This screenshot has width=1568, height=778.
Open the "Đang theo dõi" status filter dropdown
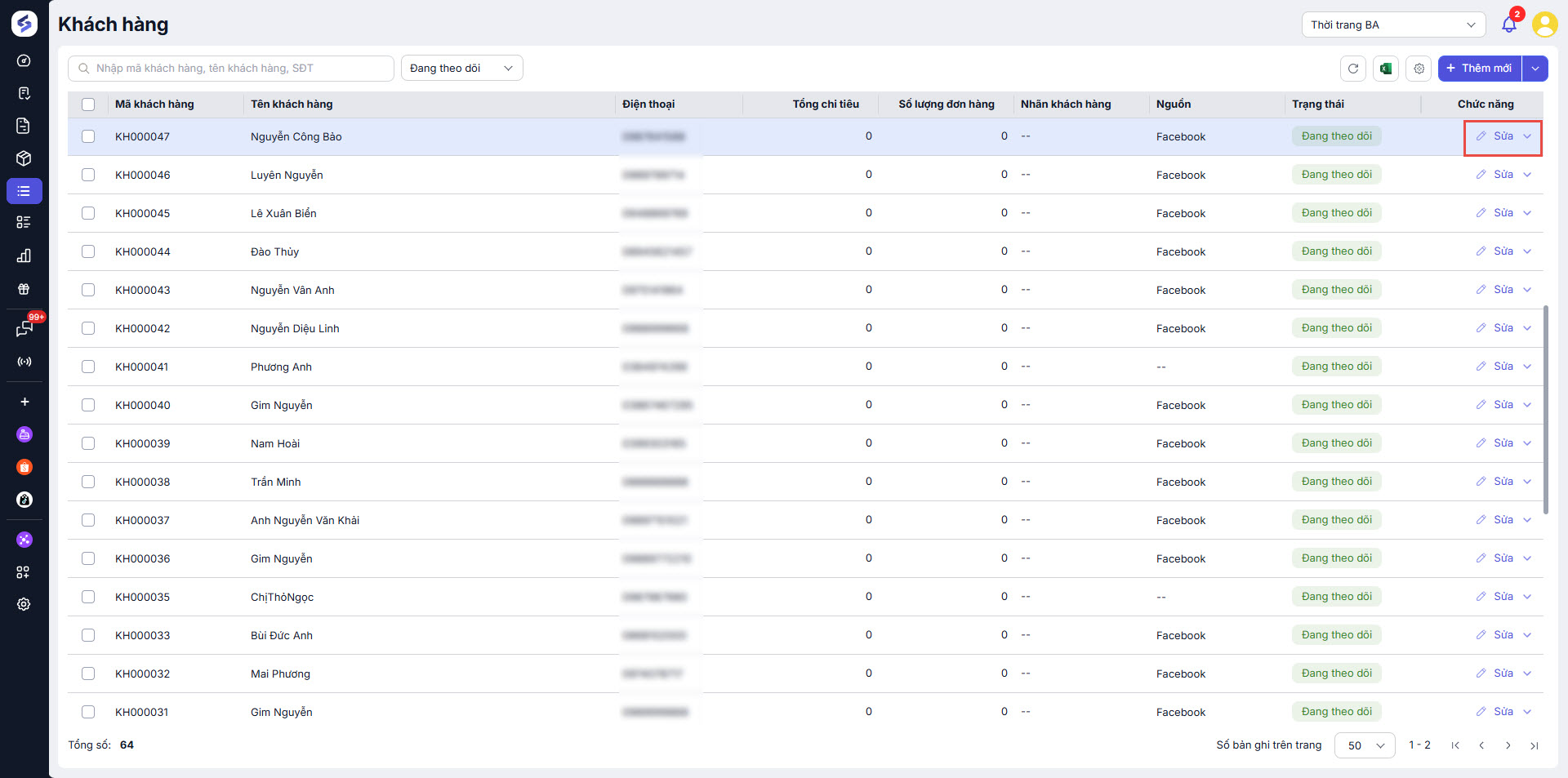pos(461,69)
